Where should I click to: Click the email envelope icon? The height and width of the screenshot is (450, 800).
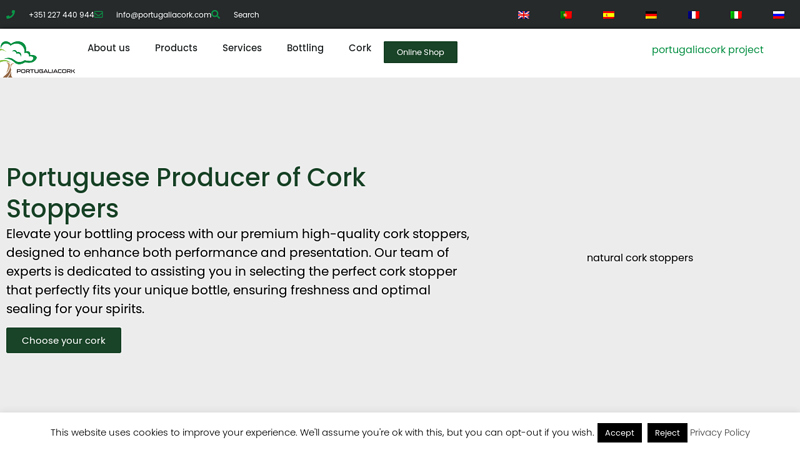[99, 15]
